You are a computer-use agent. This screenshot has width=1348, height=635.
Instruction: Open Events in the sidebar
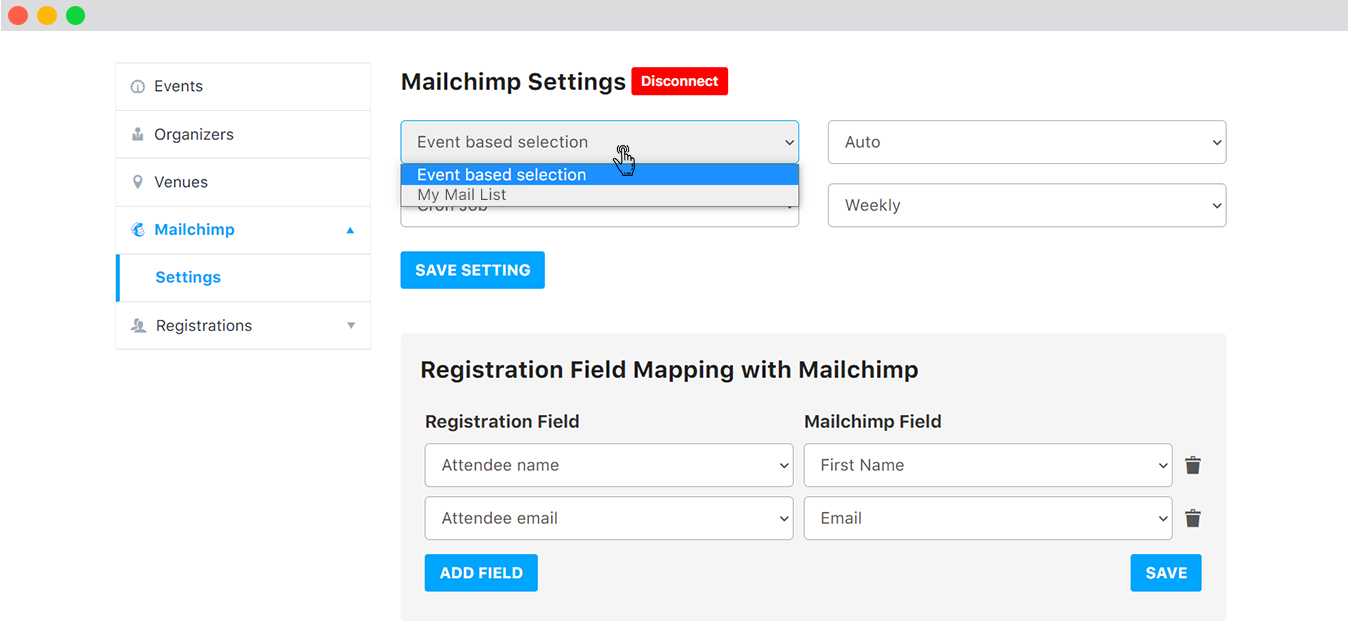click(243, 87)
